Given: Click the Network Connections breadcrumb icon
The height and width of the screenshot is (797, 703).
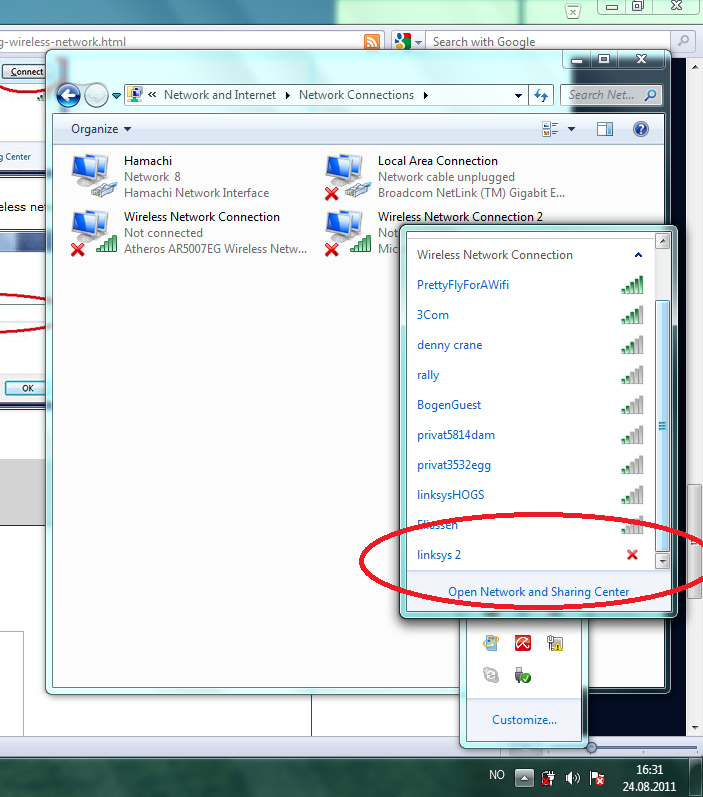Looking at the screenshot, I should [135, 95].
